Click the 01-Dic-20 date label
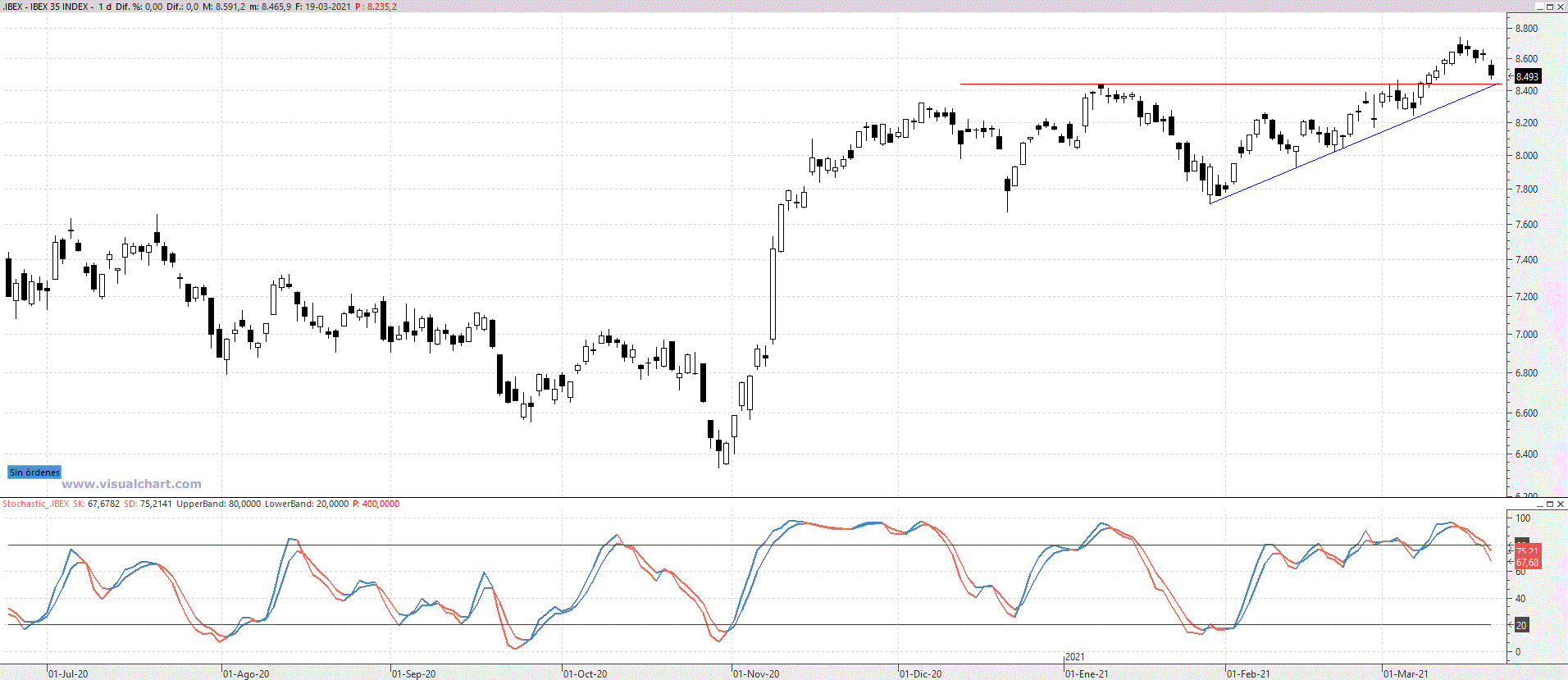Viewport: 1568px width, 680px height. [921, 673]
